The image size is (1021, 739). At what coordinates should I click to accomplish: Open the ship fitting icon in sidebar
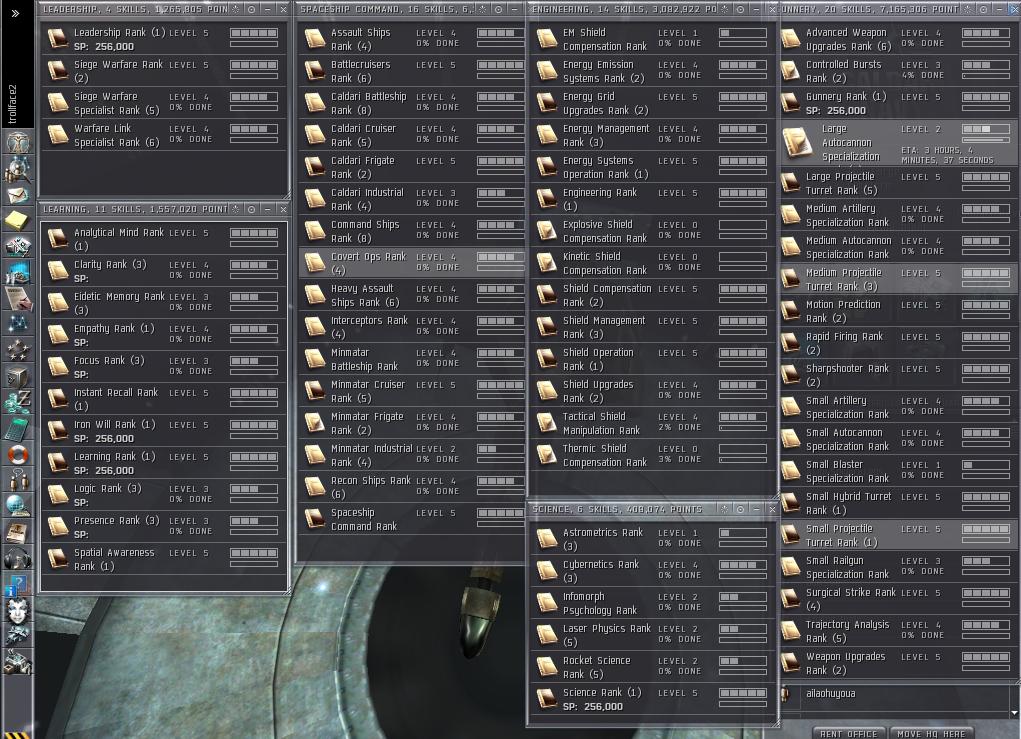click(18, 247)
